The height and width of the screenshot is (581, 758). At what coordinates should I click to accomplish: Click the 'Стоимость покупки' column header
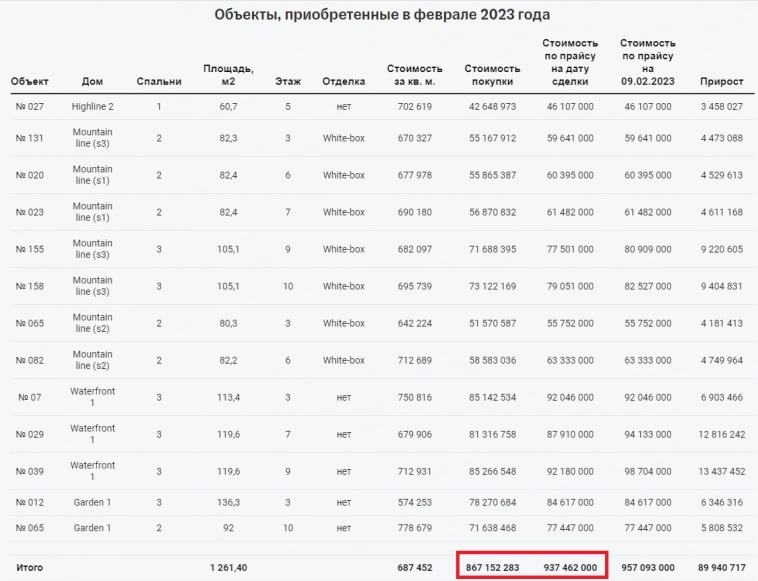point(492,75)
